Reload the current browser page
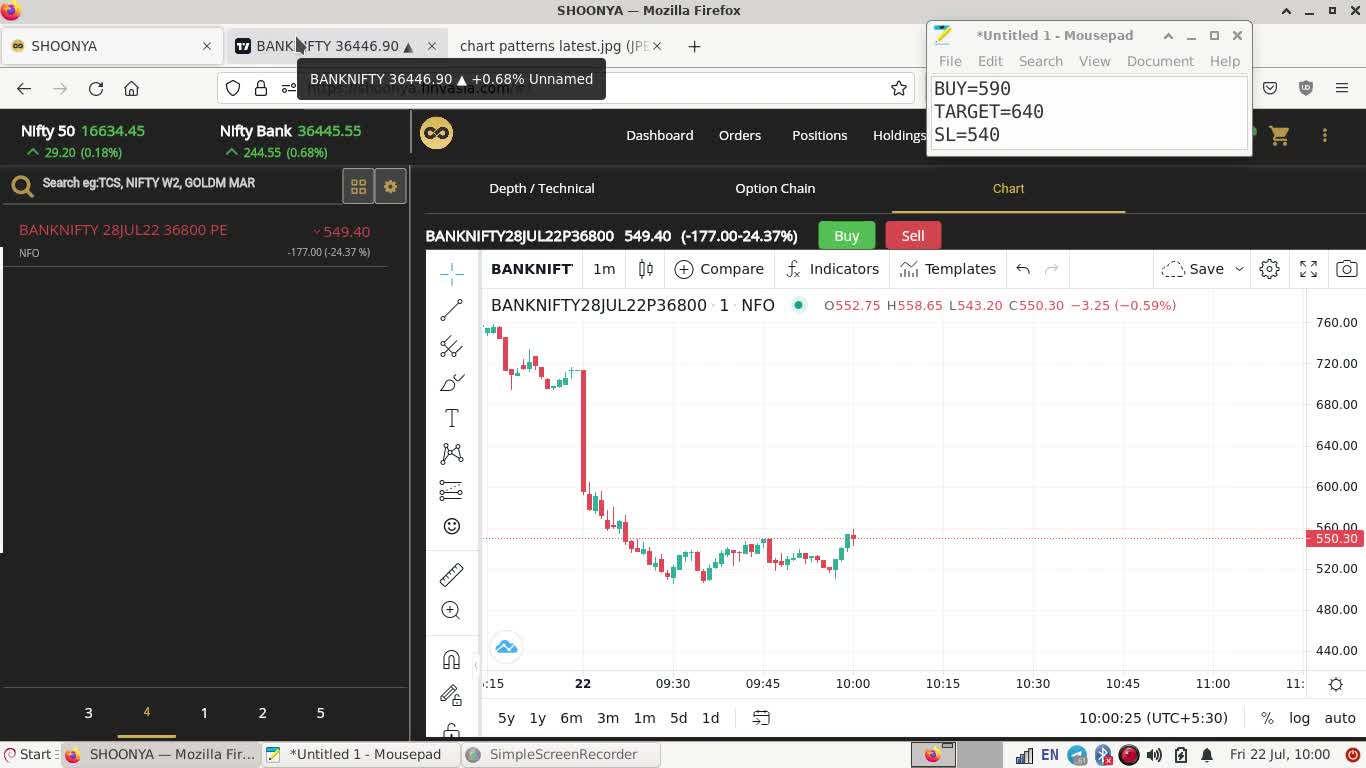 (96, 88)
